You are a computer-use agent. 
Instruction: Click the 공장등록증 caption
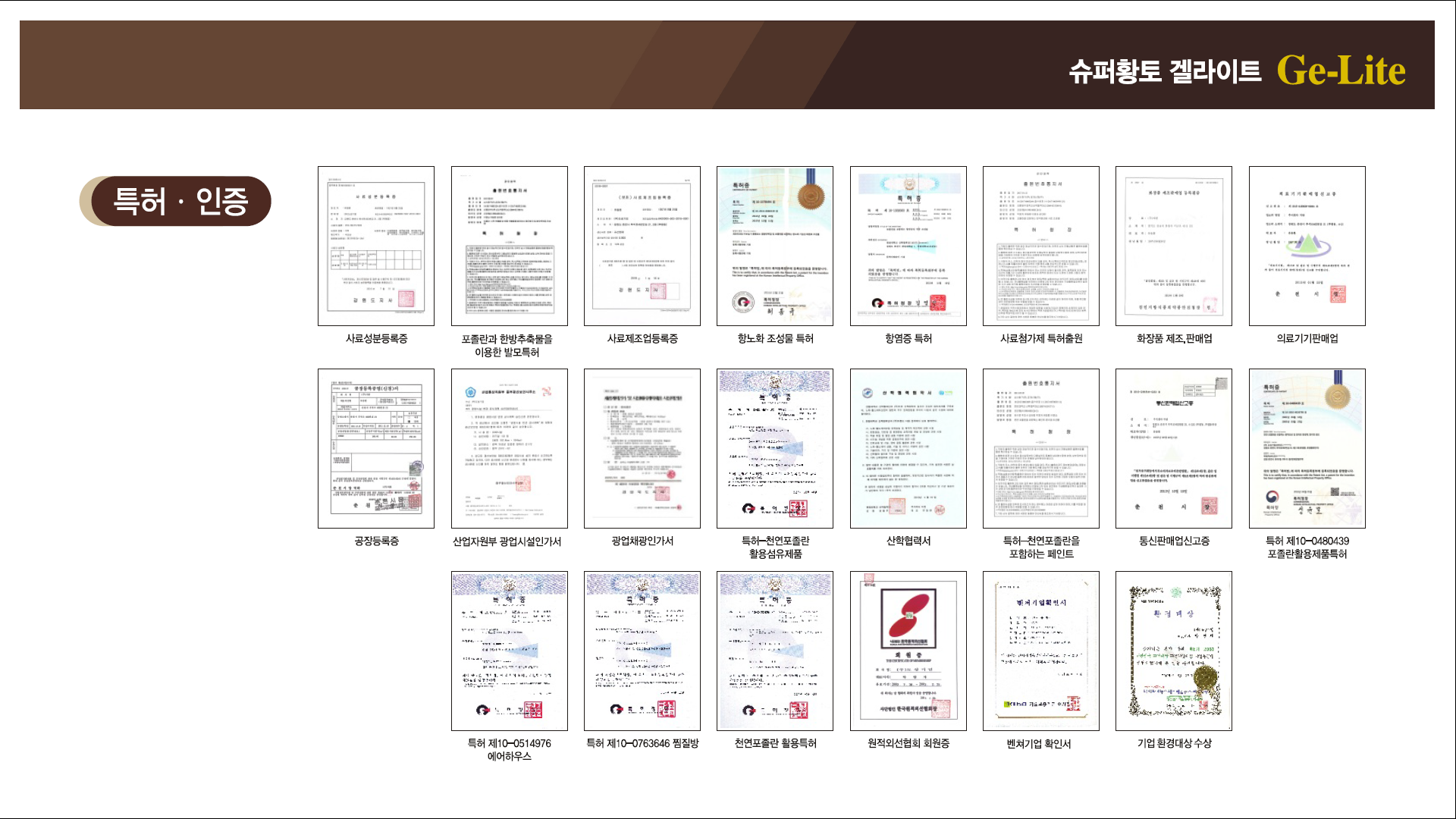pos(377,541)
